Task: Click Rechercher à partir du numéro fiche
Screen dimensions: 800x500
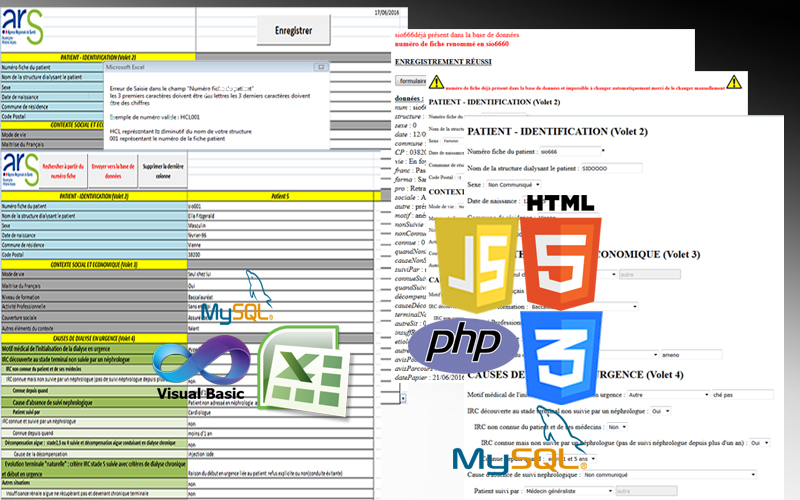Action: tap(63, 171)
